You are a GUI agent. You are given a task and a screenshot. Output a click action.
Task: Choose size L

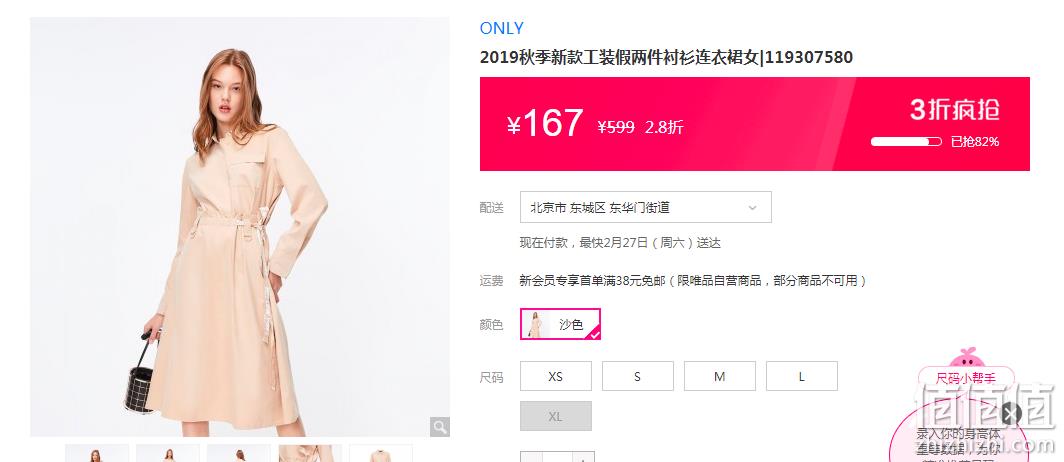tap(802, 377)
